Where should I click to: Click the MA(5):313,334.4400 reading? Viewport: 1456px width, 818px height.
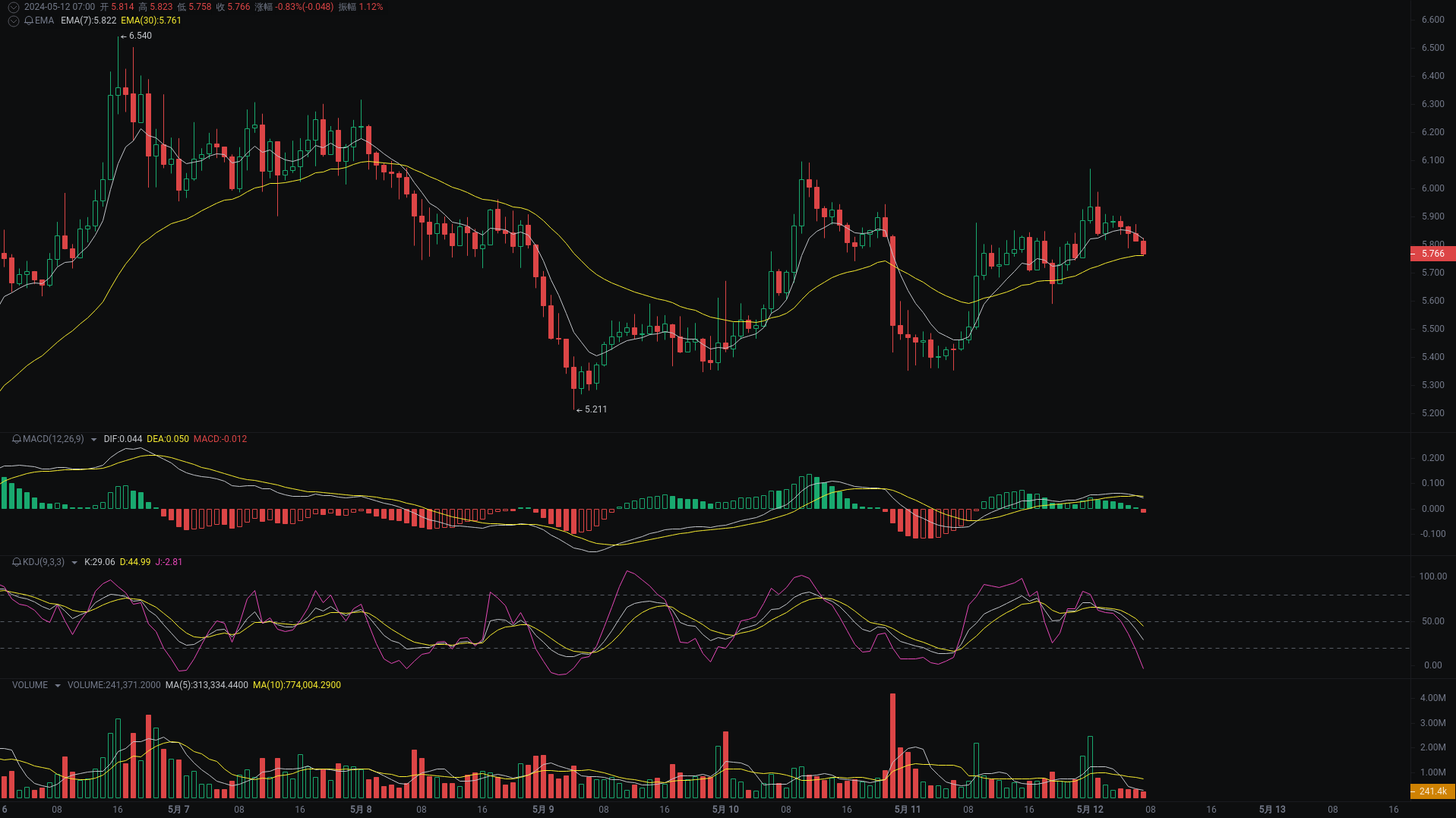[207, 685]
